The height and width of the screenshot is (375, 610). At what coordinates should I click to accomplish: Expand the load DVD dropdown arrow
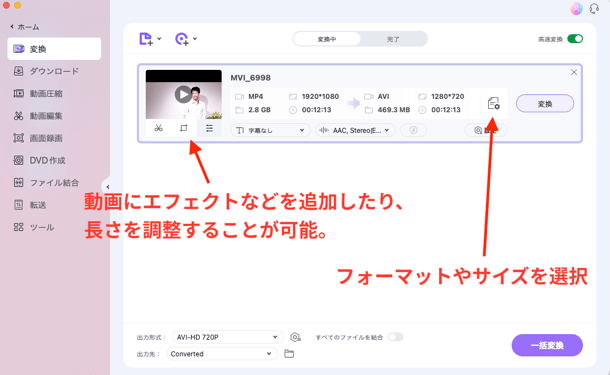click(x=195, y=39)
